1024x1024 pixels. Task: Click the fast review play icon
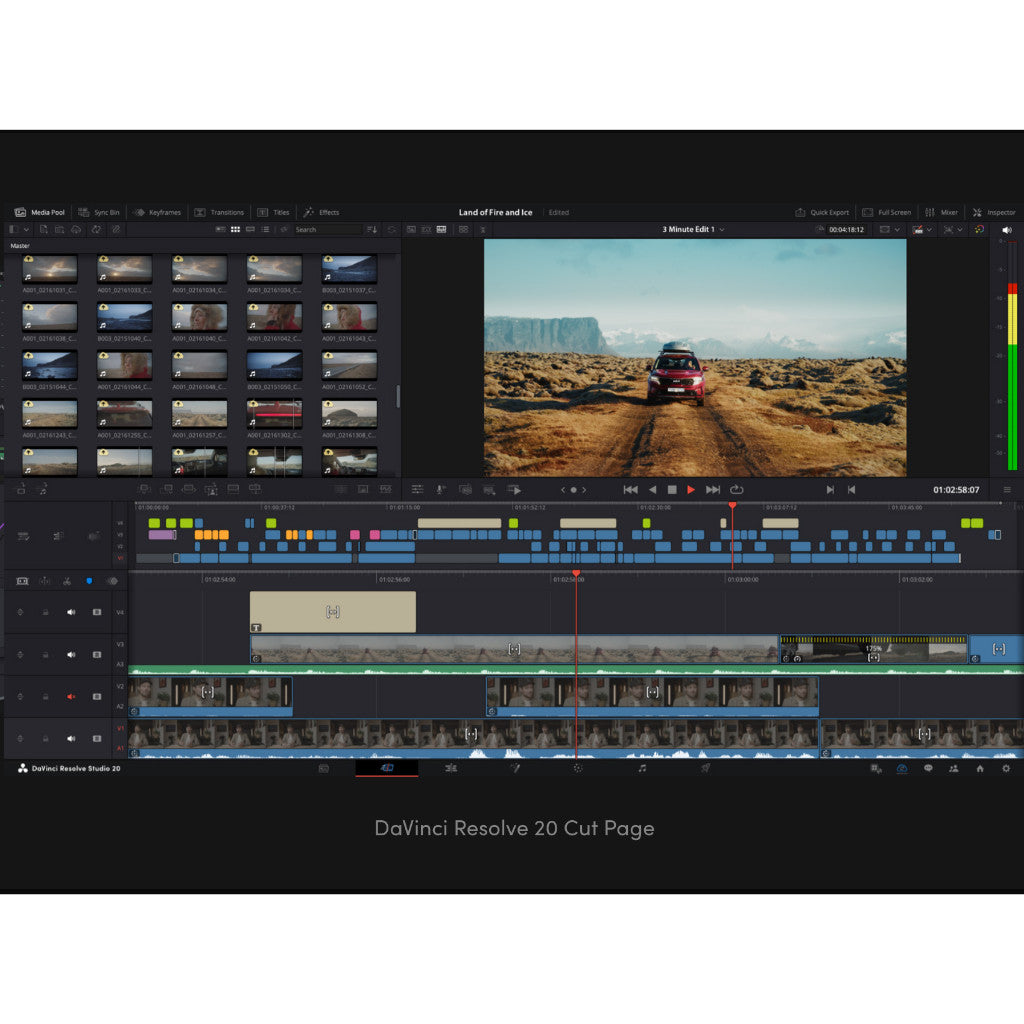514,489
